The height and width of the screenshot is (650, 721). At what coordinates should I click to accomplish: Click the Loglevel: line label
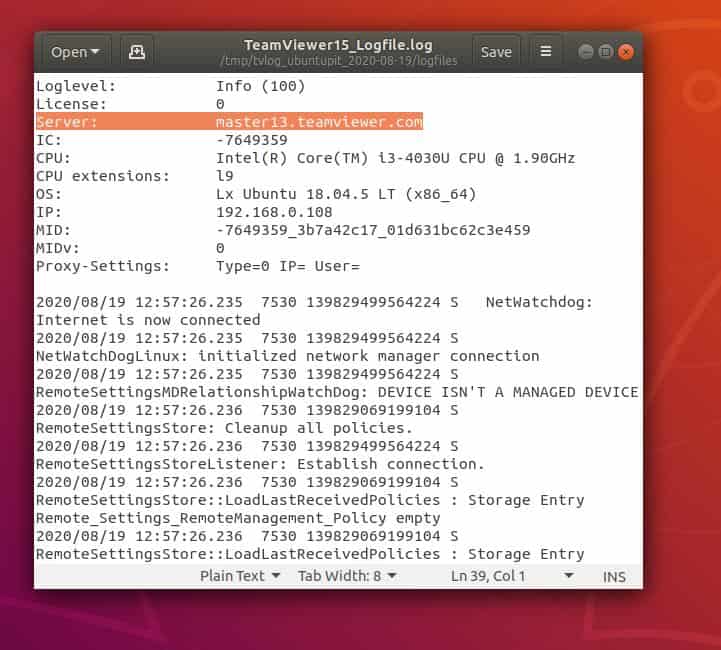click(x=76, y=86)
